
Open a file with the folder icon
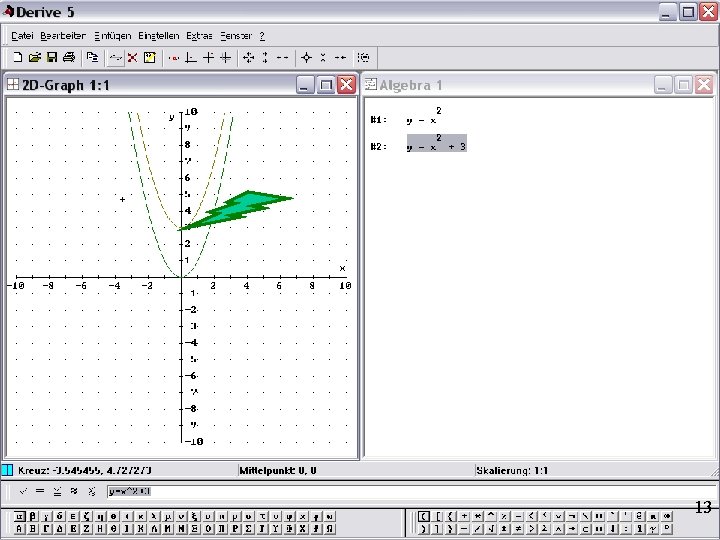[34, 57]
